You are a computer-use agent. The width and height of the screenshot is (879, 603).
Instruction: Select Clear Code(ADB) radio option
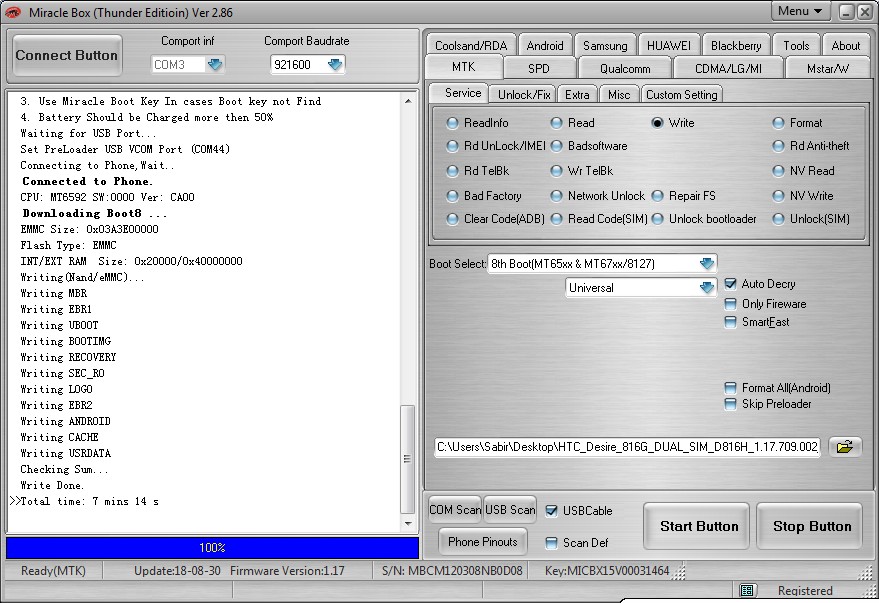(x=452, y=219)
